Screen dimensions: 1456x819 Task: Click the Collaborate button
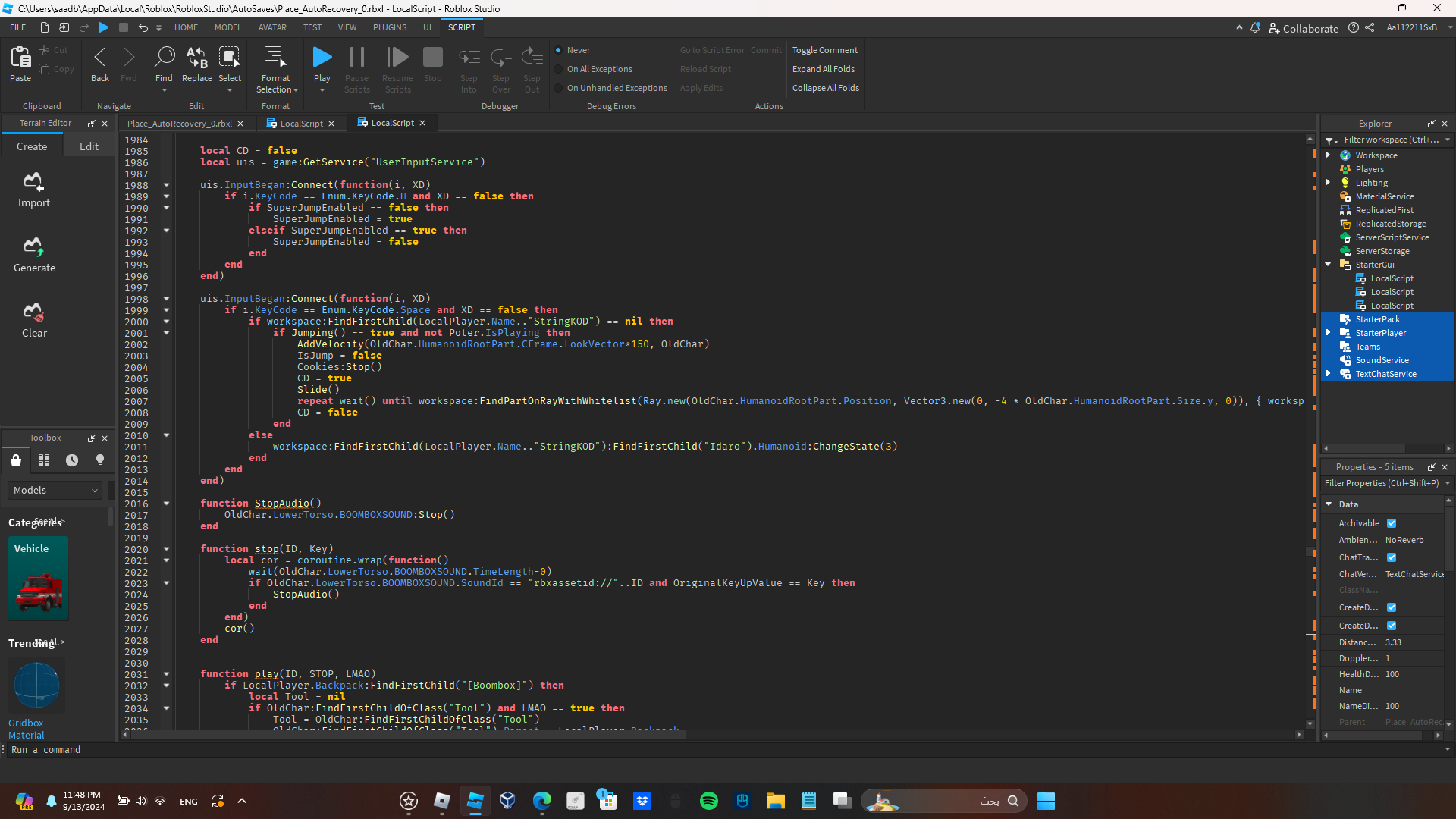click(1304, 28)
